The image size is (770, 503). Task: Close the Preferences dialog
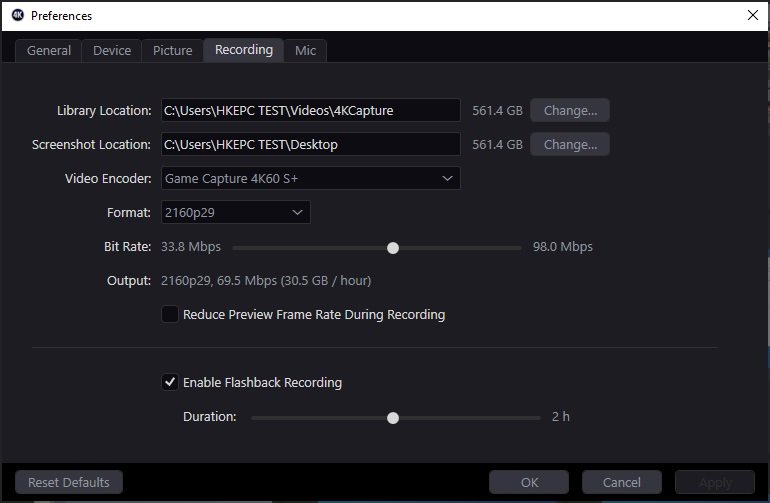click(752, 15)
